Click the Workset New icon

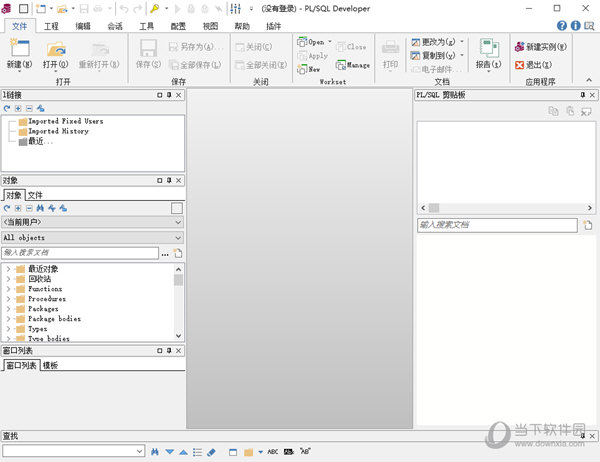pyautogui.click(x=302, y=69)
